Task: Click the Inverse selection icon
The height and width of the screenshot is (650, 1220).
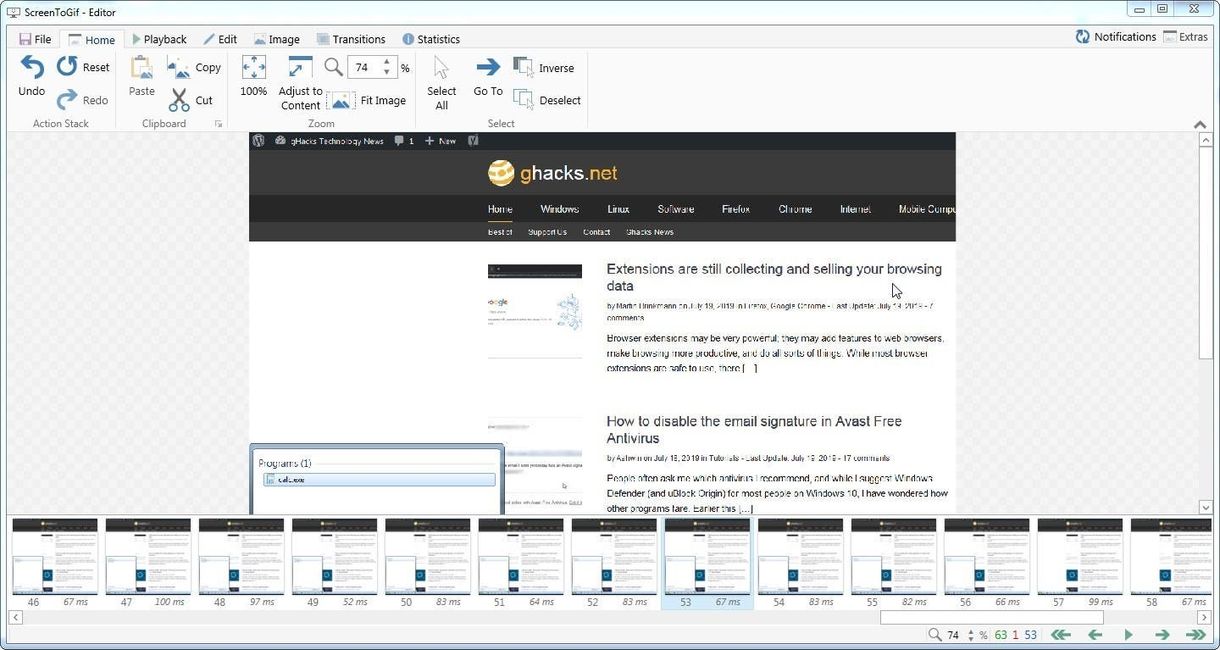Action: pyautogui.click(x=523, y=67)
